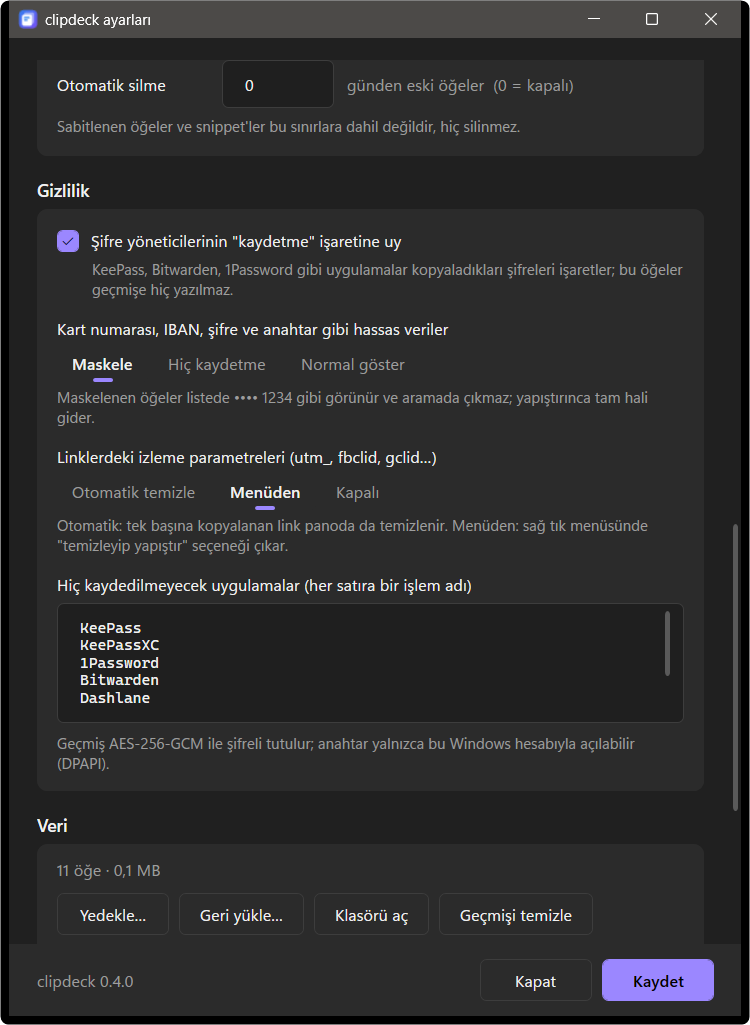Click the Gizlilik section heading
The height and width of the screenshot is (1025, 750).
(63, 191)
